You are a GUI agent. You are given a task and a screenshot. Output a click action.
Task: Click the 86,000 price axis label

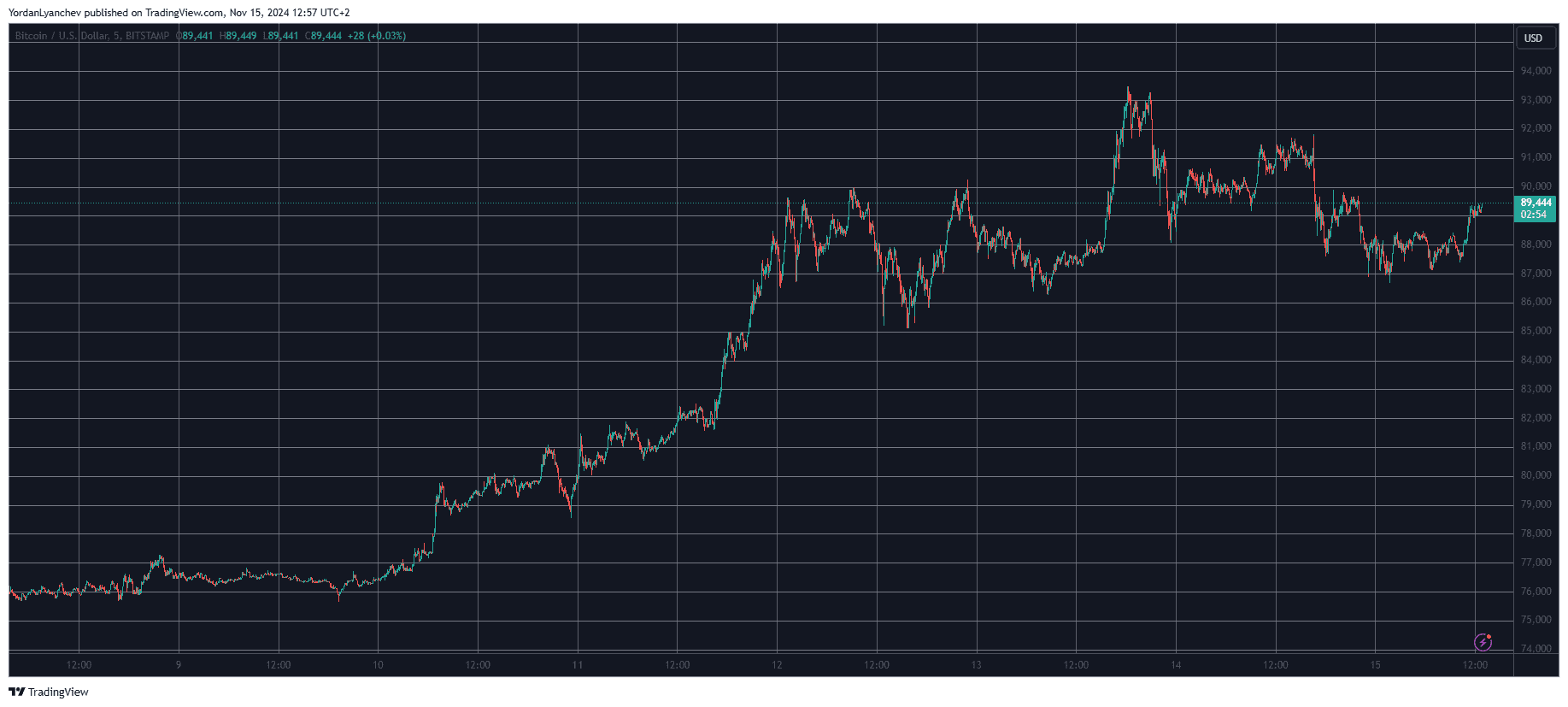click(1536, 302)
